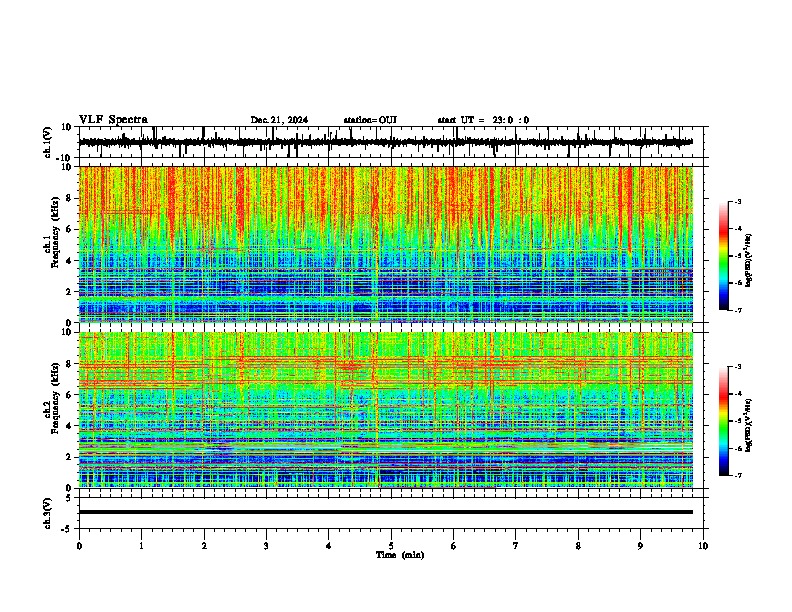This screenshot has height=612, width=792.
Task: Click the "ch.1(V)" waveform axis label
Action: (x=48, y=142)
